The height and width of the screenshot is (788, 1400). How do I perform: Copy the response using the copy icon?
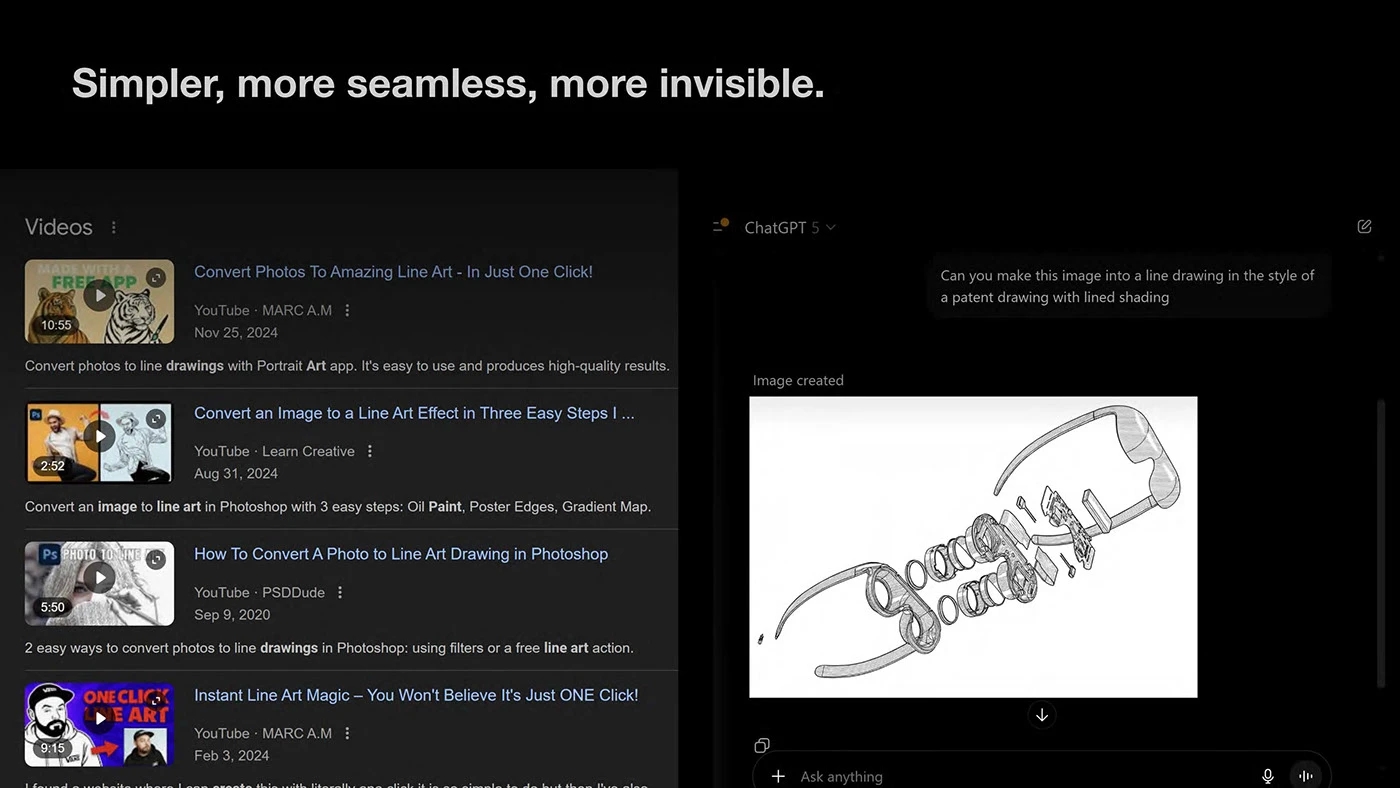(x=762, y=746)
